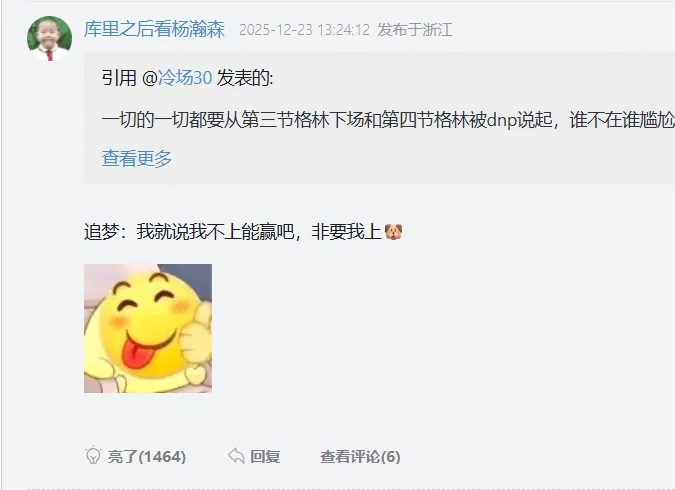
Task: Click the quoted line starting 一切的一切
Action: pyautogui.click(x=388, y=120)
